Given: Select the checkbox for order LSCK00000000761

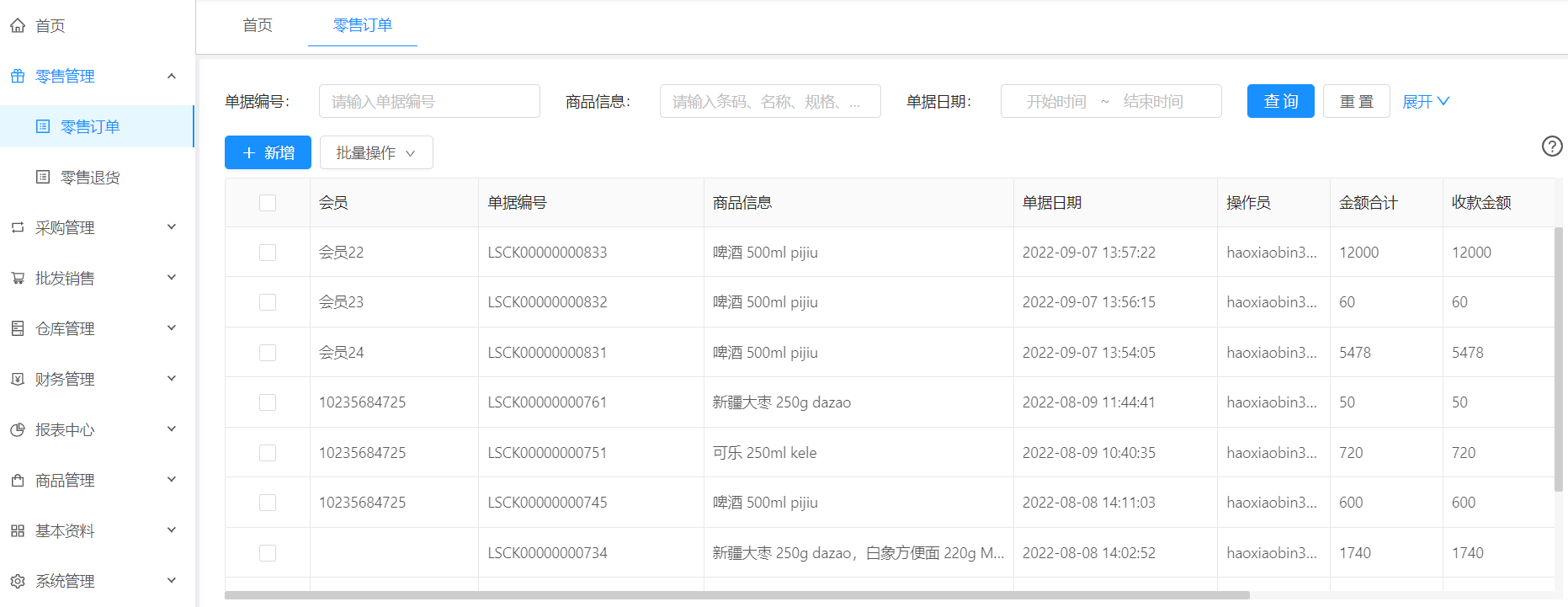Looking at the screenshot, I should click(x=268, y=402).
